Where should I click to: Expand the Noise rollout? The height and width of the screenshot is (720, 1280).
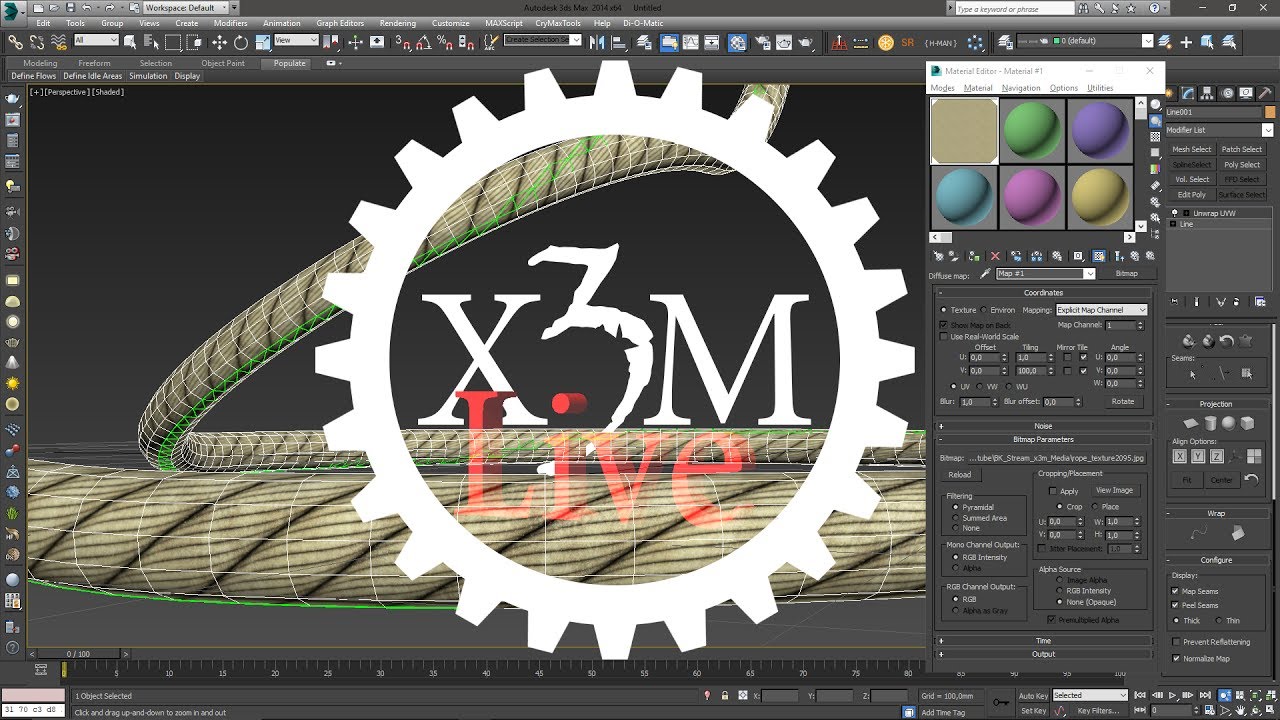click(x=1043, y=426)
